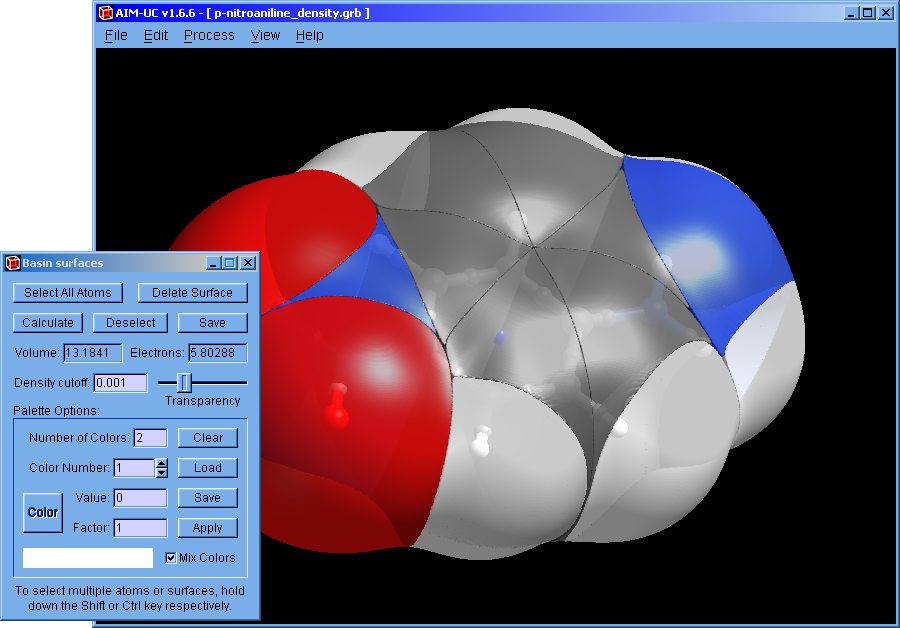
Task: Minimize the Basin surfaces dialog
Action: pyautogui.click(x=213, y=263)
